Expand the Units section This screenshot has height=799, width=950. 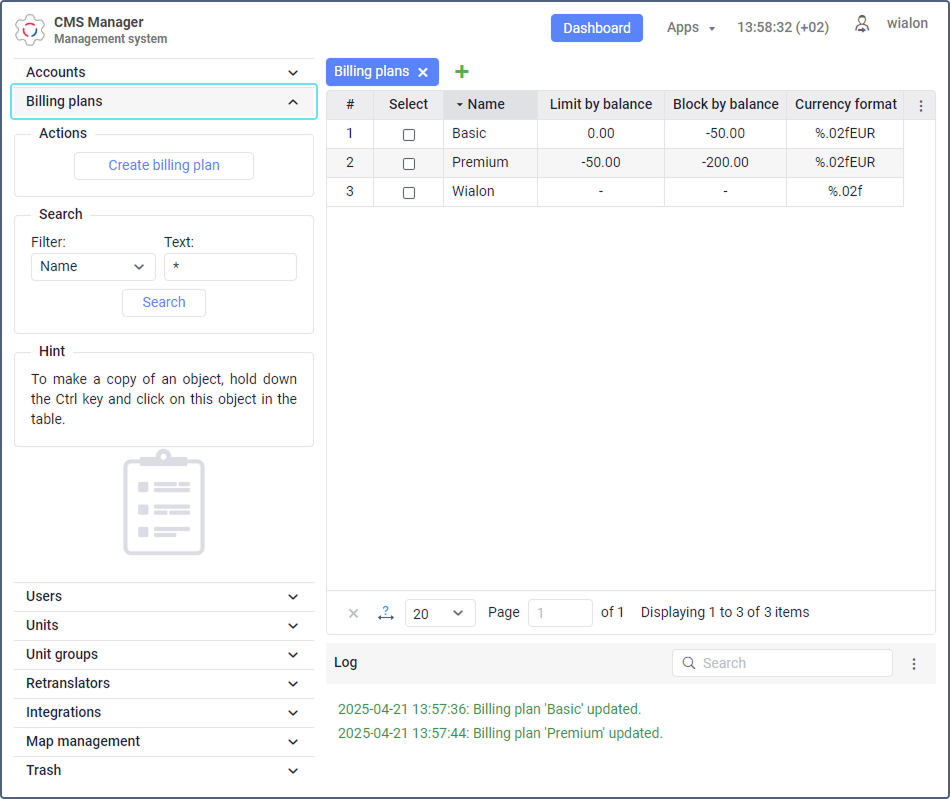point(164,625)
